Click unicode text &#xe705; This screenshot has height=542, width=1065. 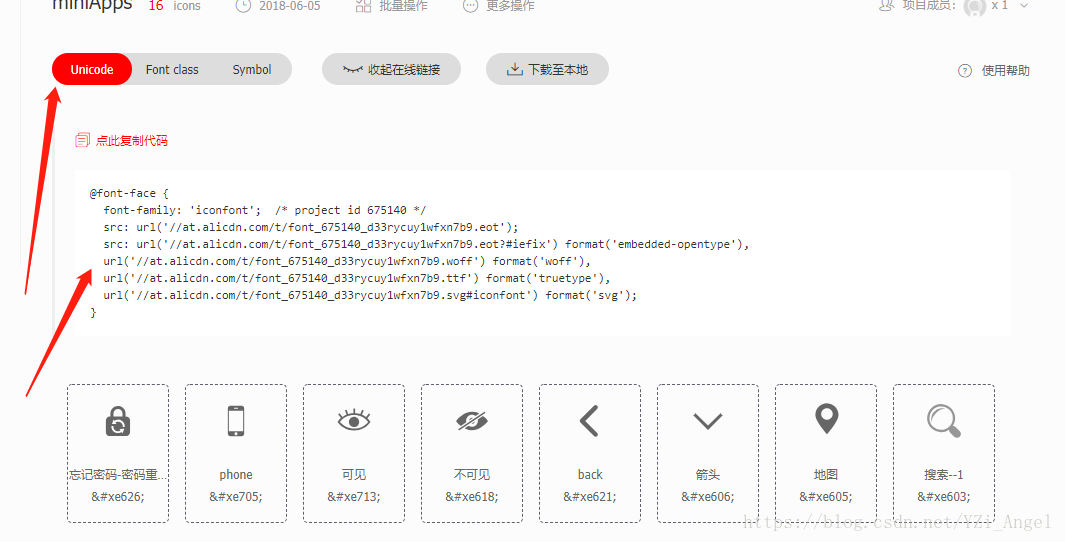point(236,496)
